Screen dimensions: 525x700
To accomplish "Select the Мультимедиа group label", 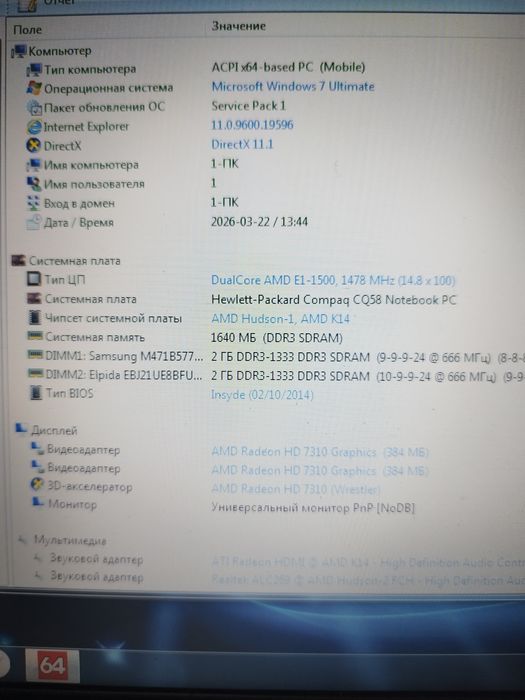I will tap(70, 541).
